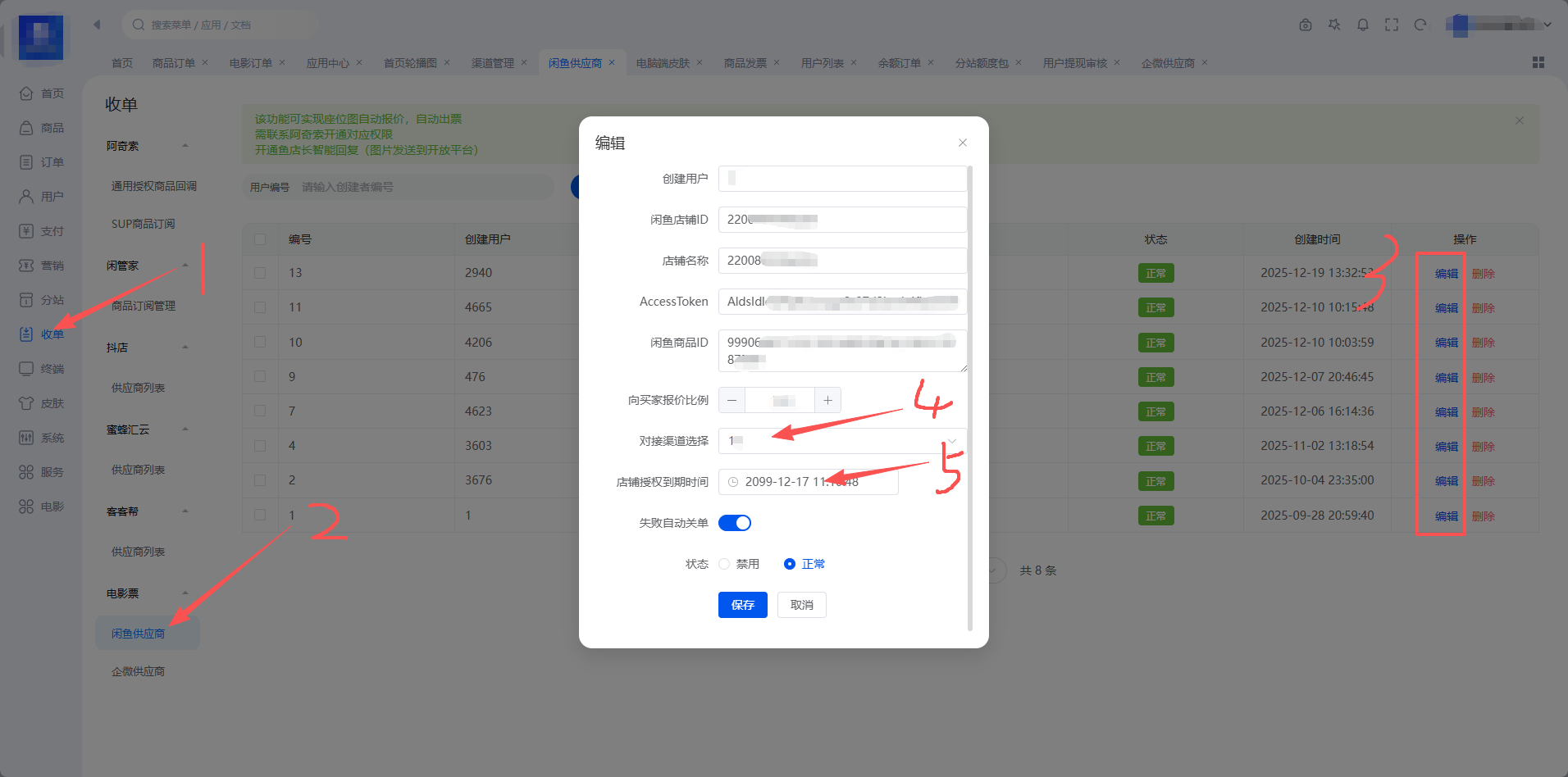Image resolution: width=1568 pixels, height=777 pixels.
Task: Click the 店铺名称 input field
Action: pyautogui.click(x=842, y=261)
